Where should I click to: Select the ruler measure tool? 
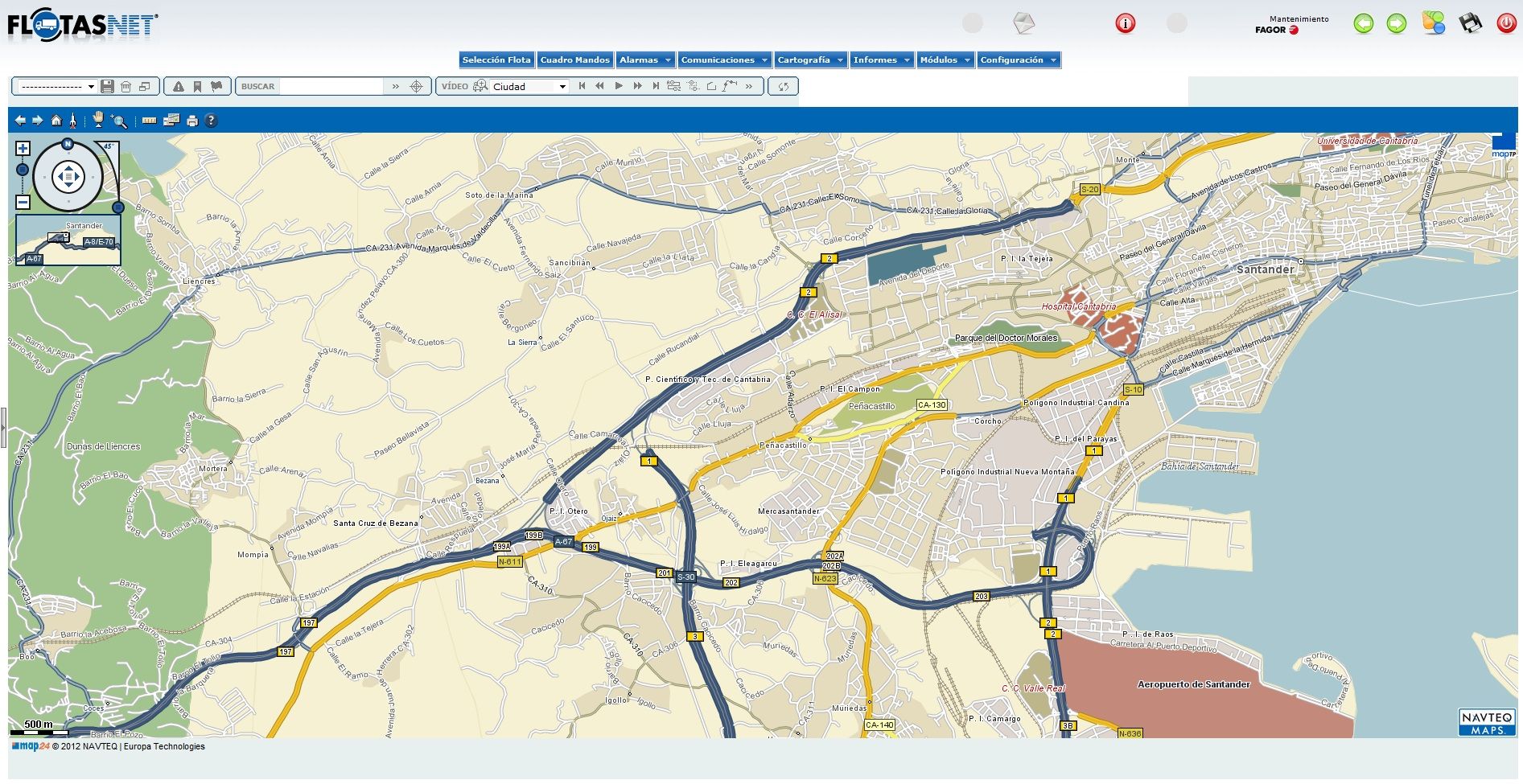pos(149,121)
